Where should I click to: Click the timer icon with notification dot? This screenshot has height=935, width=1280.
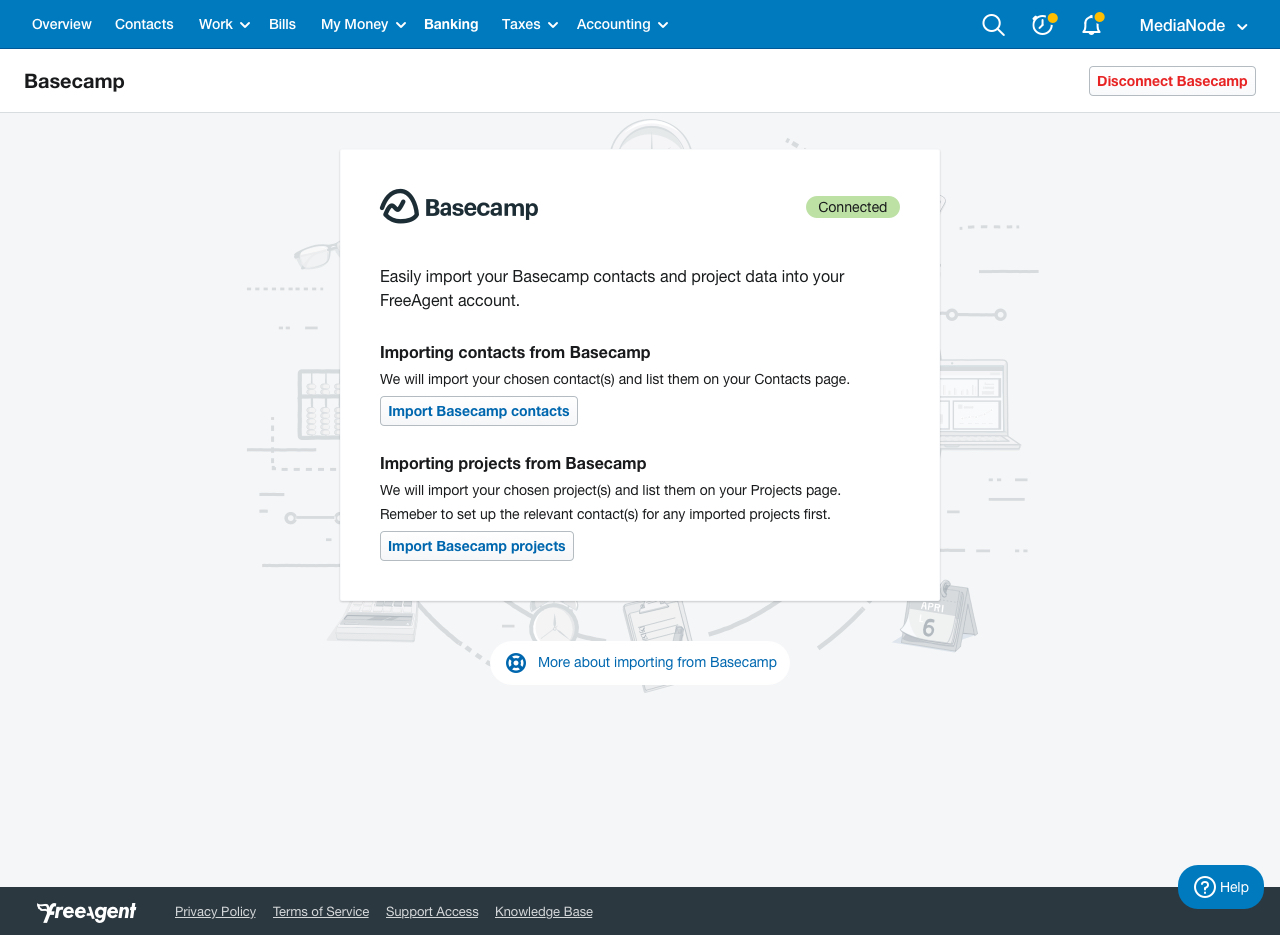click(1041, 24)
